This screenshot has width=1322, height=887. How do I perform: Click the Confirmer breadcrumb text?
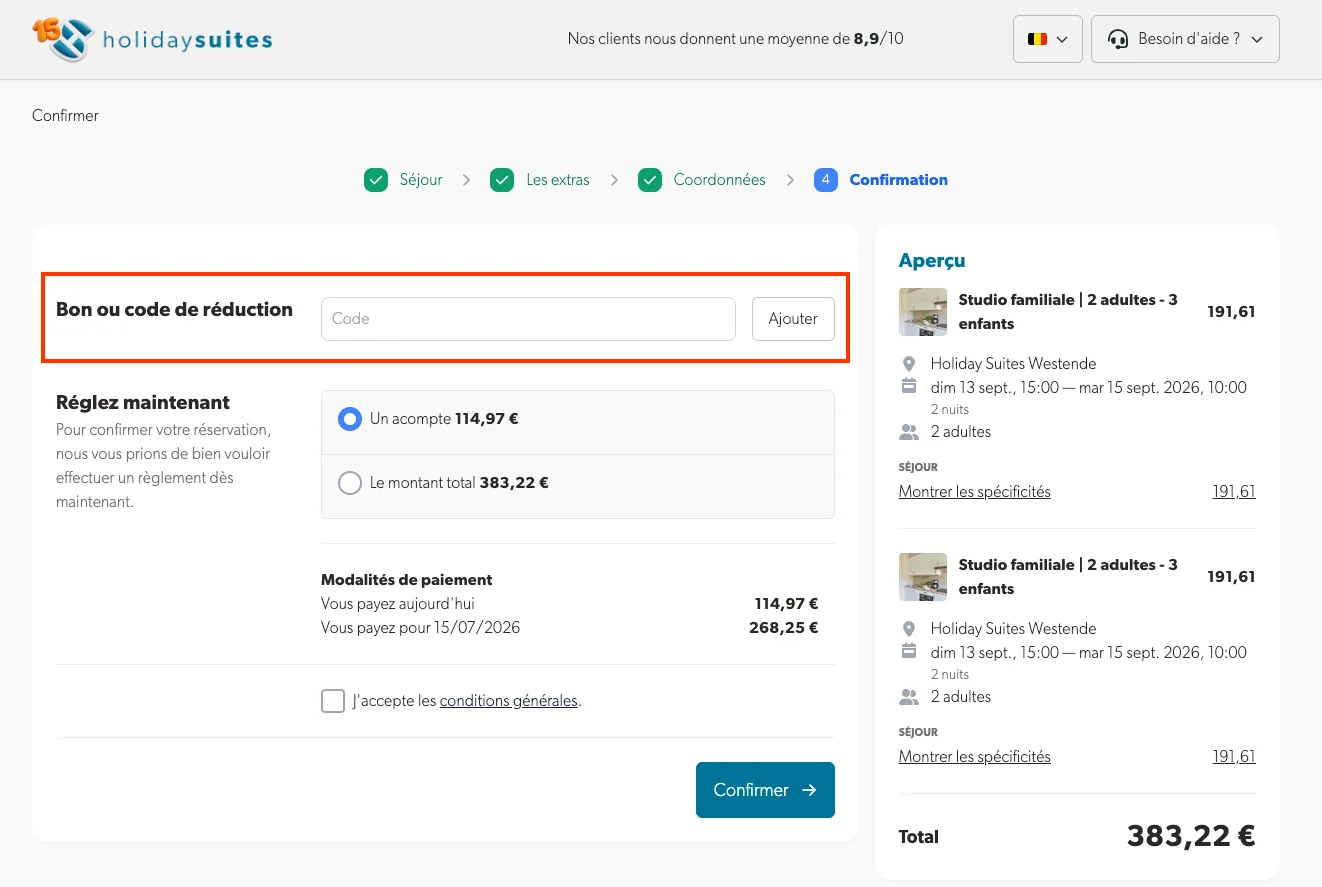tap(65, 116)
